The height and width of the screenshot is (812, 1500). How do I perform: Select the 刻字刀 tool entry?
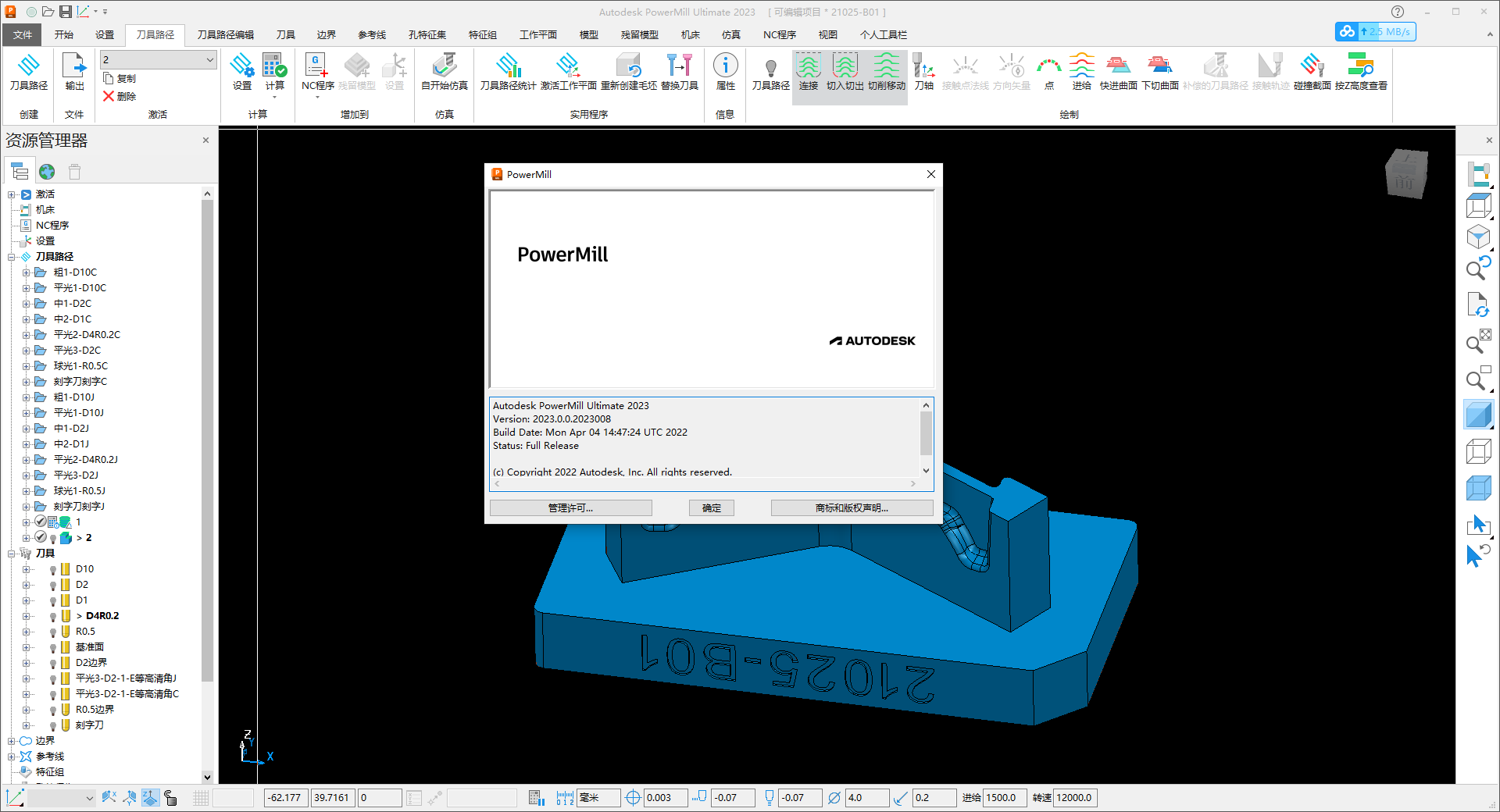pos(89,725)
